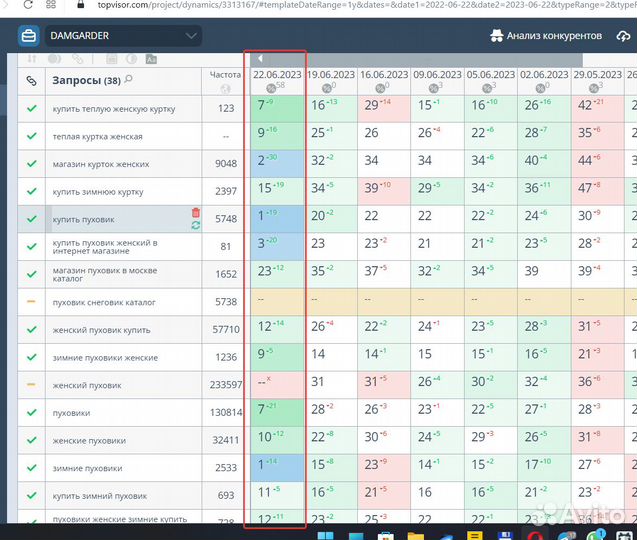Click the search icon next to Запросы

point(129,80)
